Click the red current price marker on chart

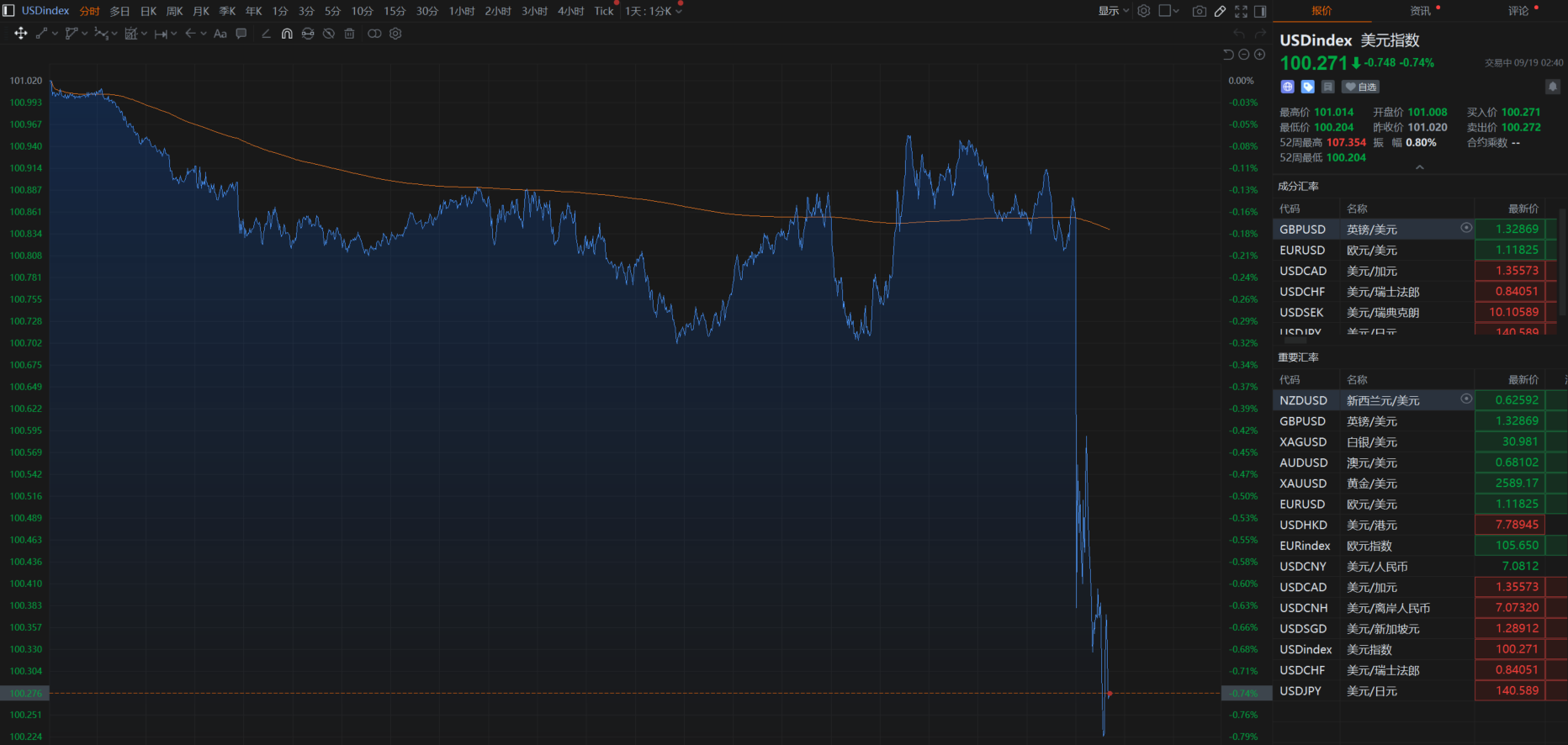click(x=1110, y=694)
